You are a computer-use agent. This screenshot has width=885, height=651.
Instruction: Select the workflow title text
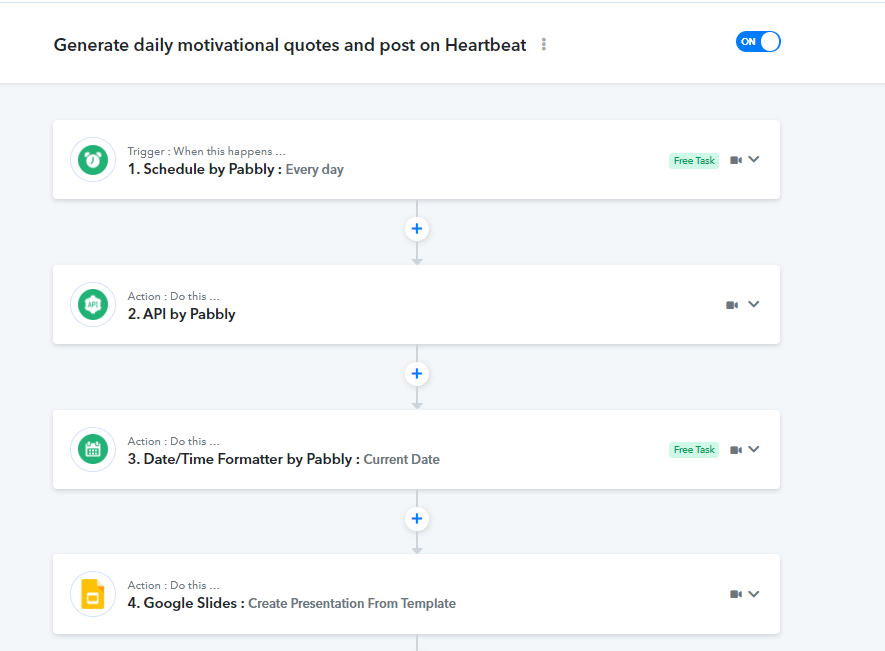290,45
